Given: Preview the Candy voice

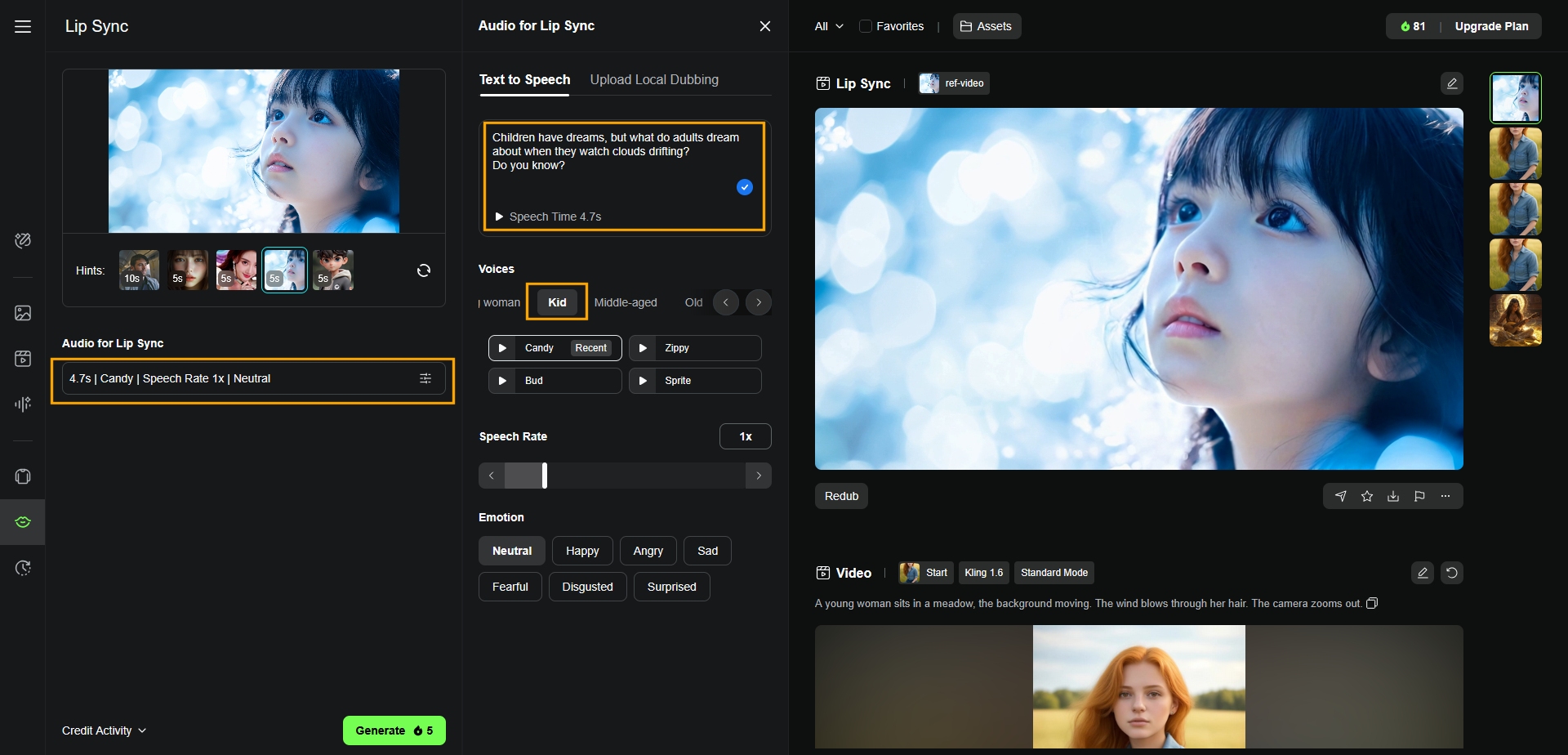Looking at the screenshot, I should (x=502, y=348).
